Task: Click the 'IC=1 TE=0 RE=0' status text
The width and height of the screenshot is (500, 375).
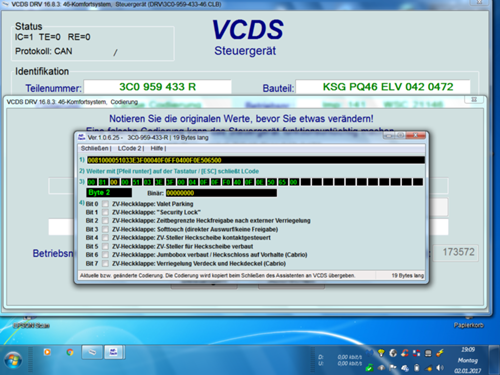Action: (x=52, y=37)
